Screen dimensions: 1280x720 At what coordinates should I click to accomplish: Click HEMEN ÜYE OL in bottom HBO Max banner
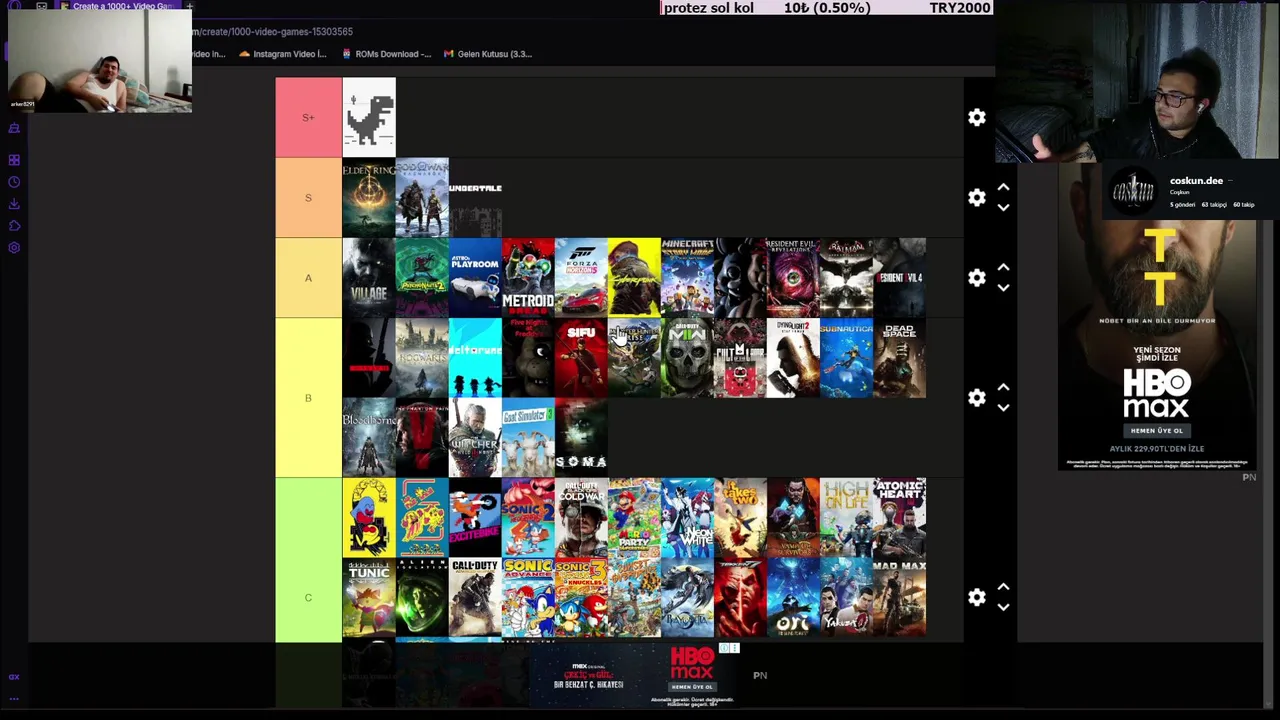point(692,687)
